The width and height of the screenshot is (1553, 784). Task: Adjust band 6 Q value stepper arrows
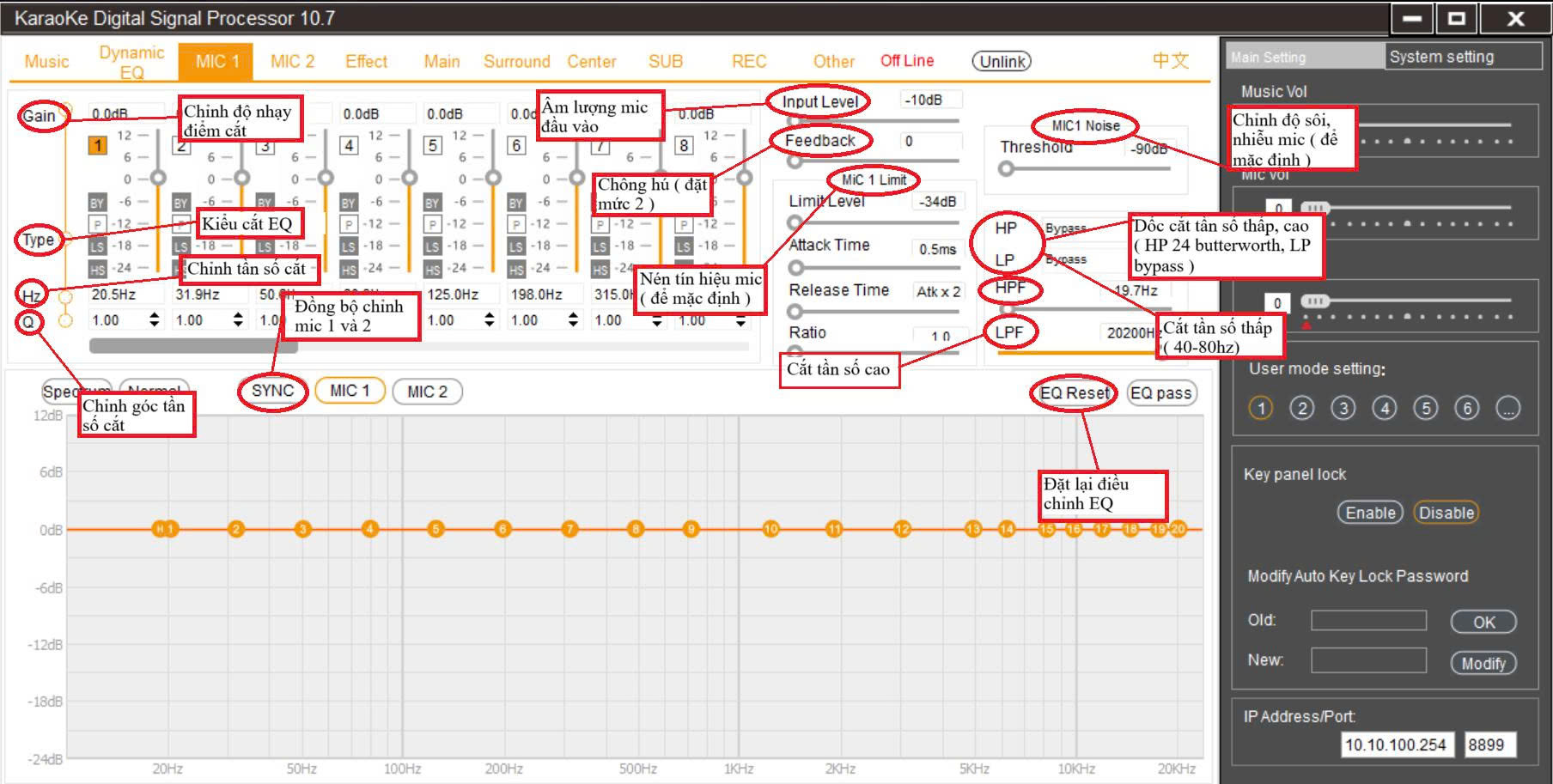pyautogui.click(x=573, y=320)
